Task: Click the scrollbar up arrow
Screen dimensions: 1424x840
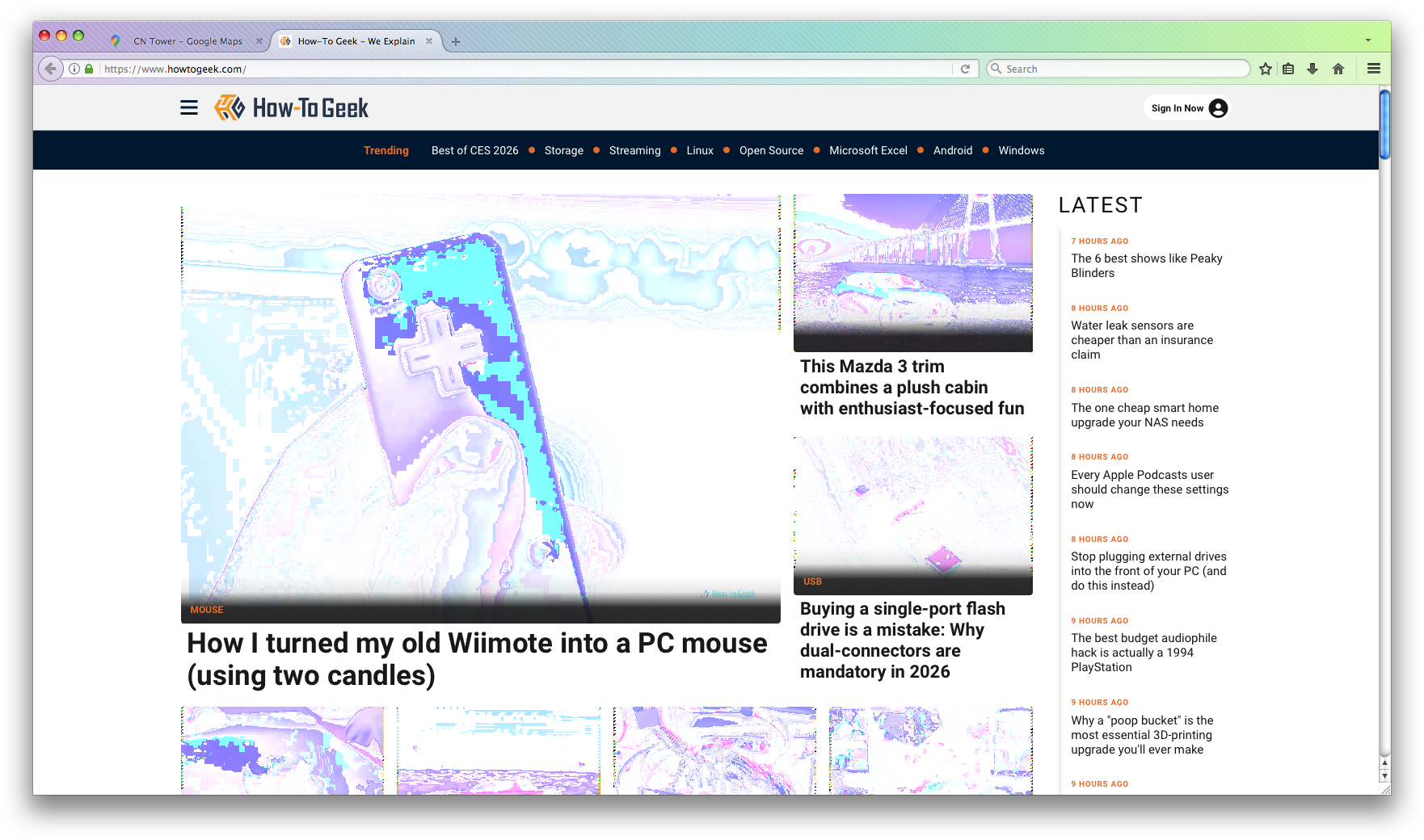Action: point(1385,762)
